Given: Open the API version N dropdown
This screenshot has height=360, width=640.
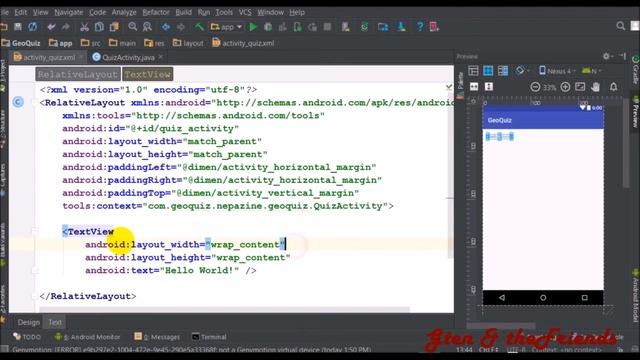Looking at the screenshot, I should (x=591, y=71).
